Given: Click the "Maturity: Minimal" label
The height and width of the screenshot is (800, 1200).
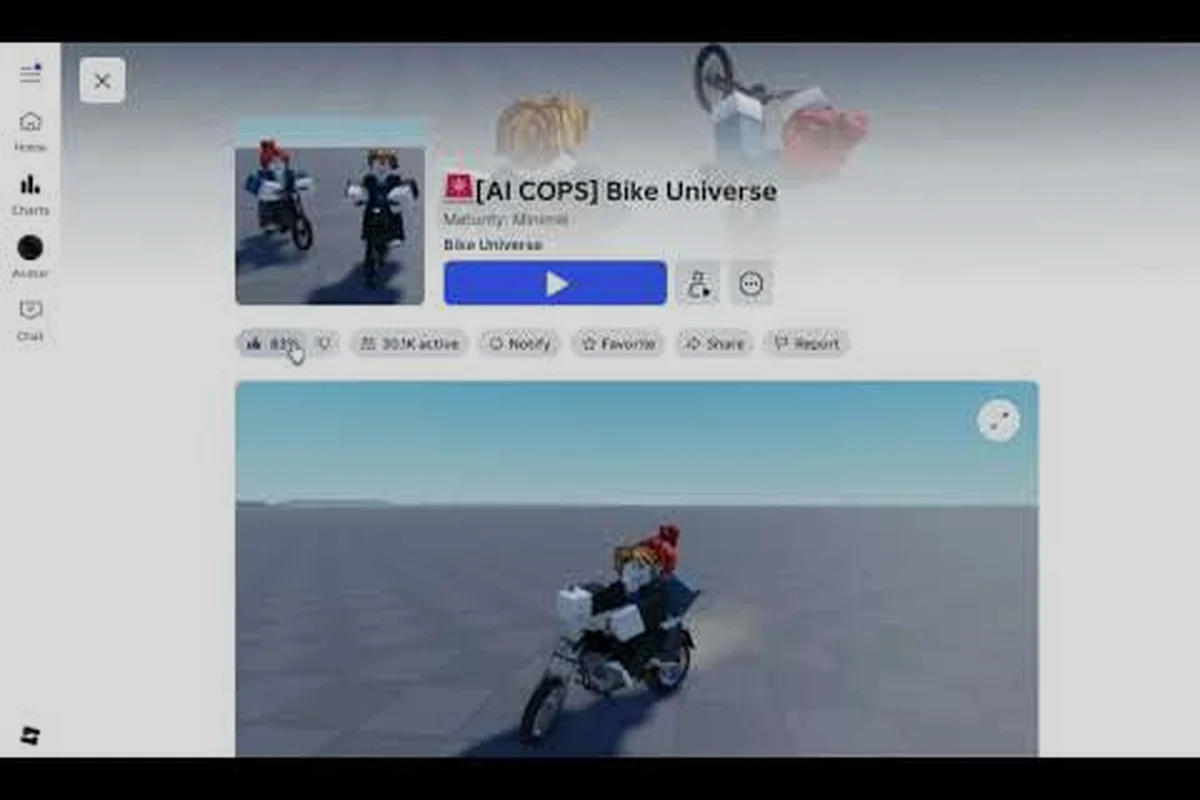Looking at the screenshot, I should tap(506, 219).
